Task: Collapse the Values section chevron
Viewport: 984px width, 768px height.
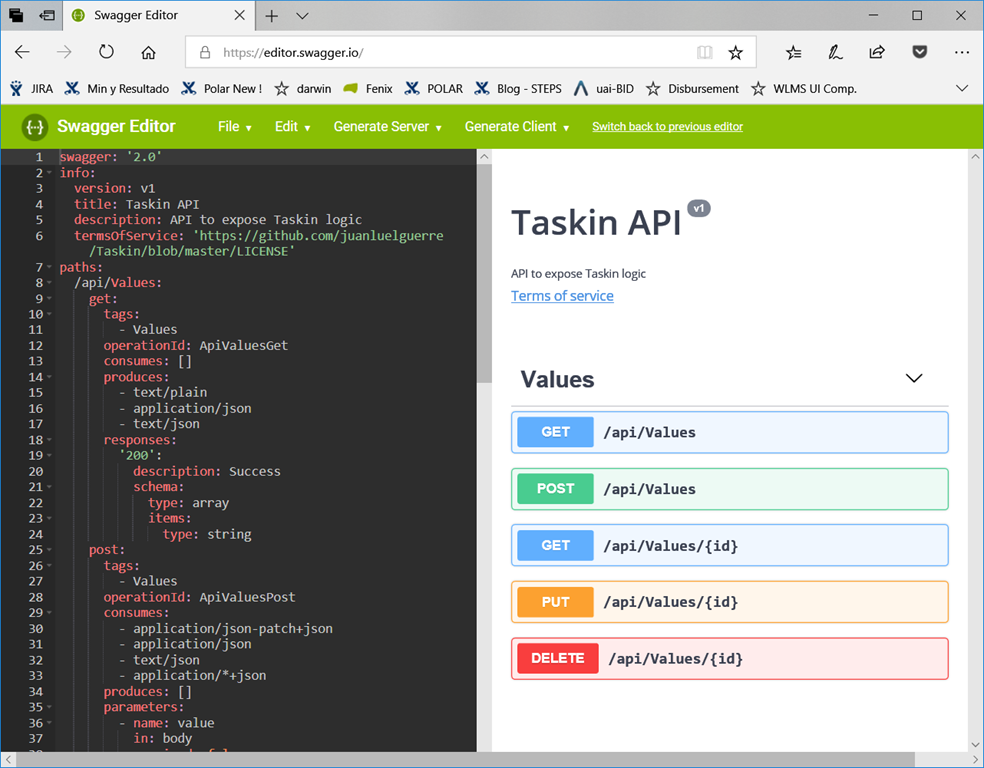Action: pos(913,378)
